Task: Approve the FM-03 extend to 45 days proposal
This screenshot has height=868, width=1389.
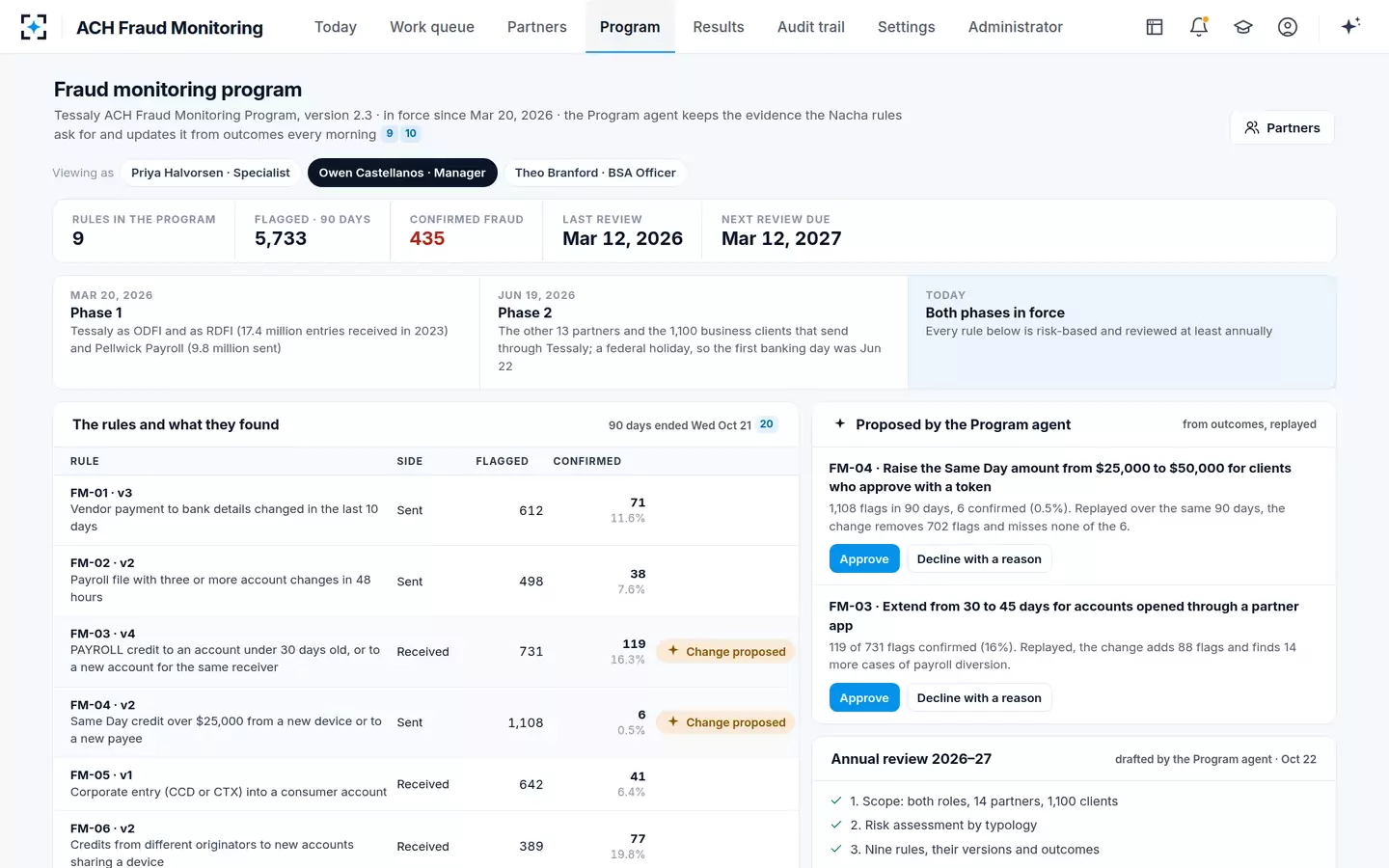Action: click(x=864, y=697)
